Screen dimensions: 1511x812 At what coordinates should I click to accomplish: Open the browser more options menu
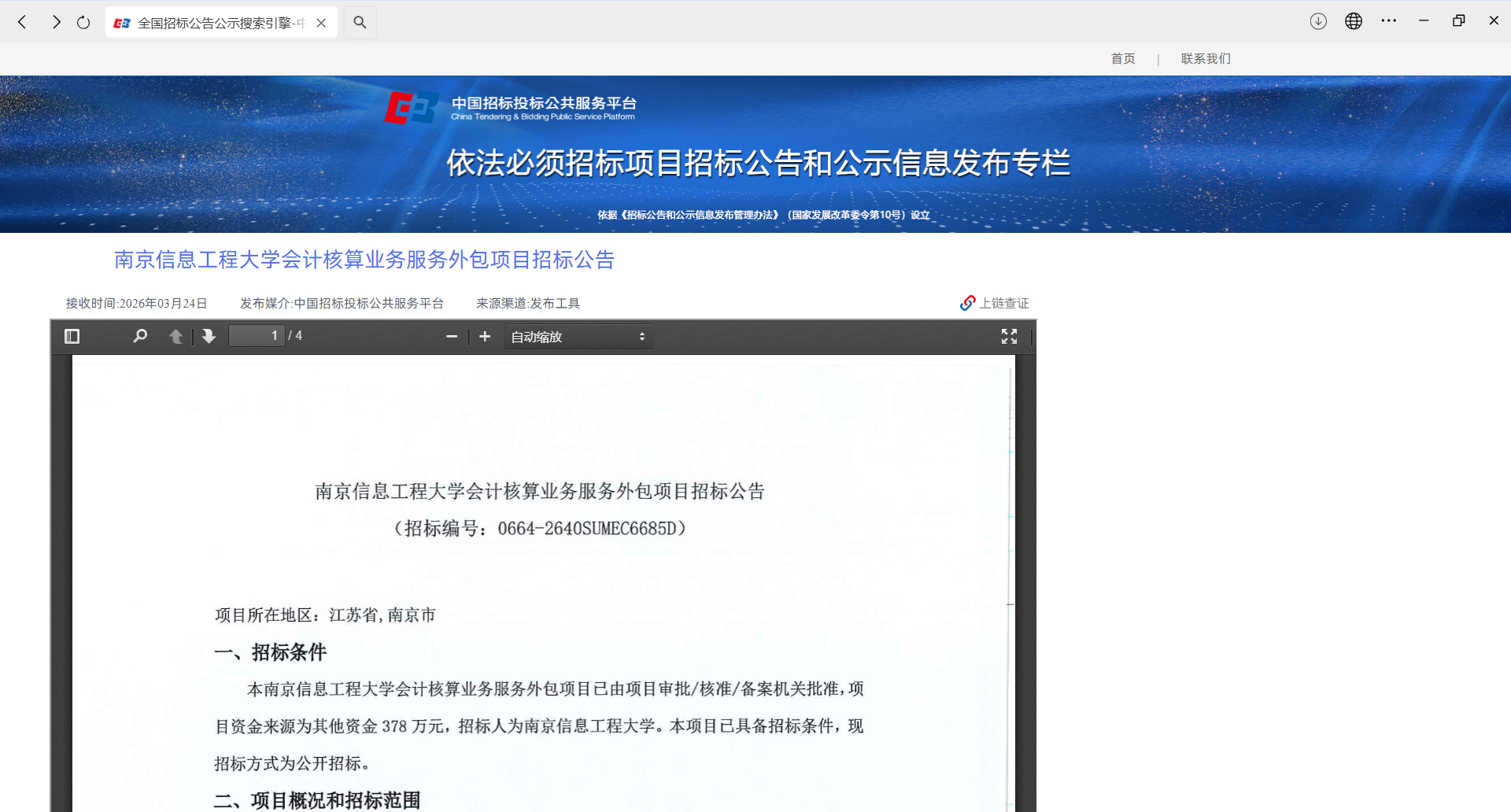point(1388,21)
